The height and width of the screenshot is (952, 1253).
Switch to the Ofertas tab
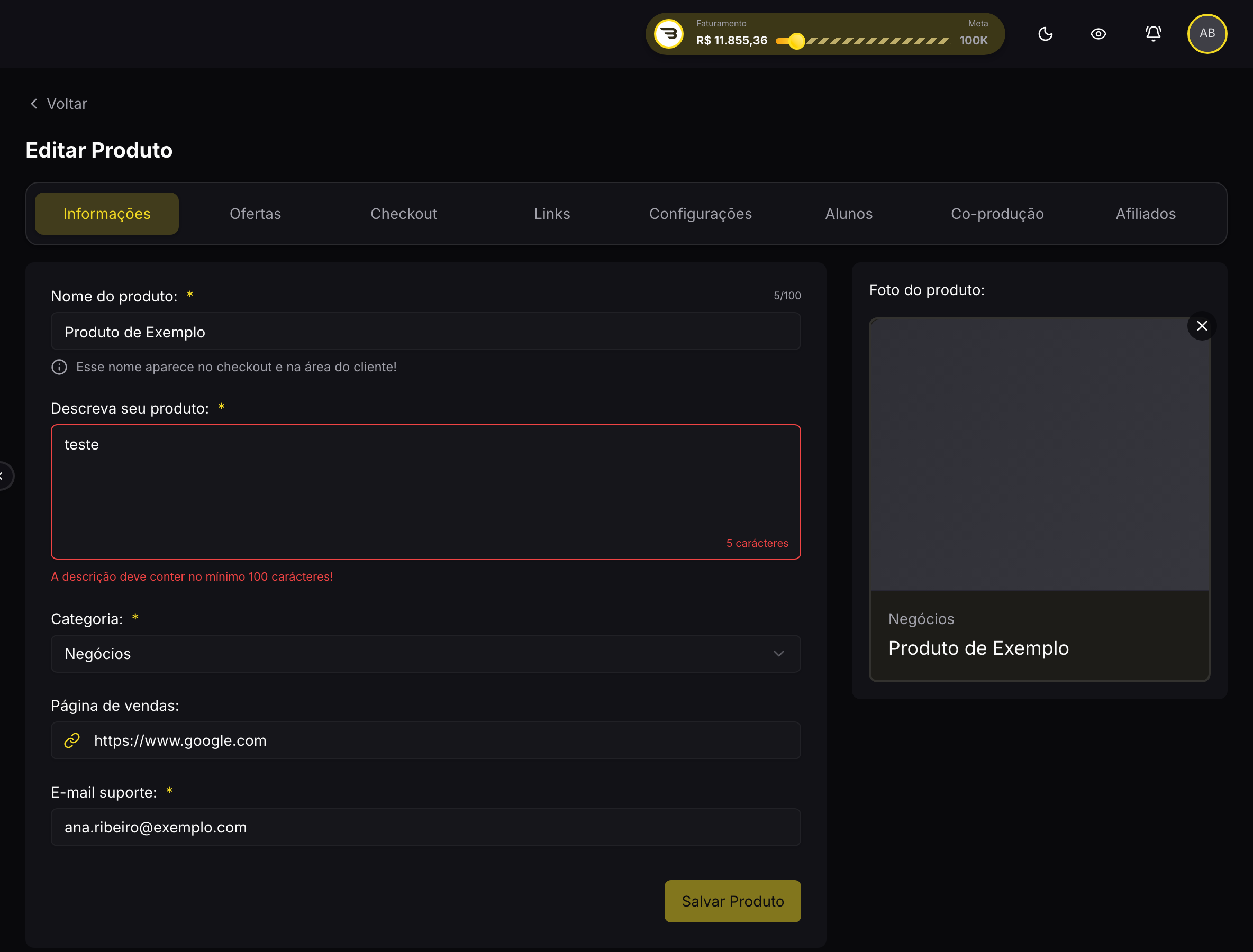(x=255, y=214)
